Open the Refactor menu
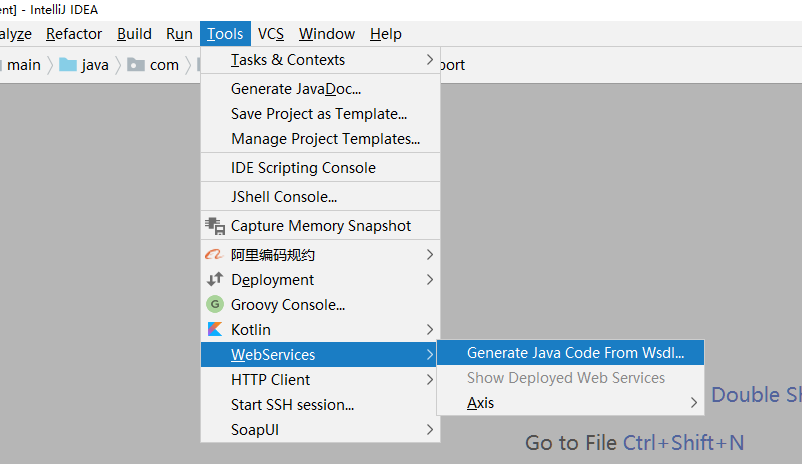The image size is (802, 464). [x=74, y=34]
